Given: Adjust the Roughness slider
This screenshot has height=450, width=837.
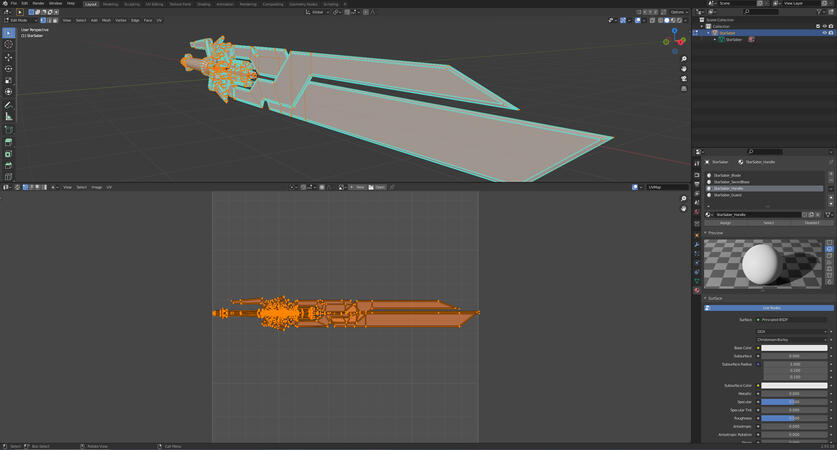Looking at the screenshot, I should click(x=793, y=418).
